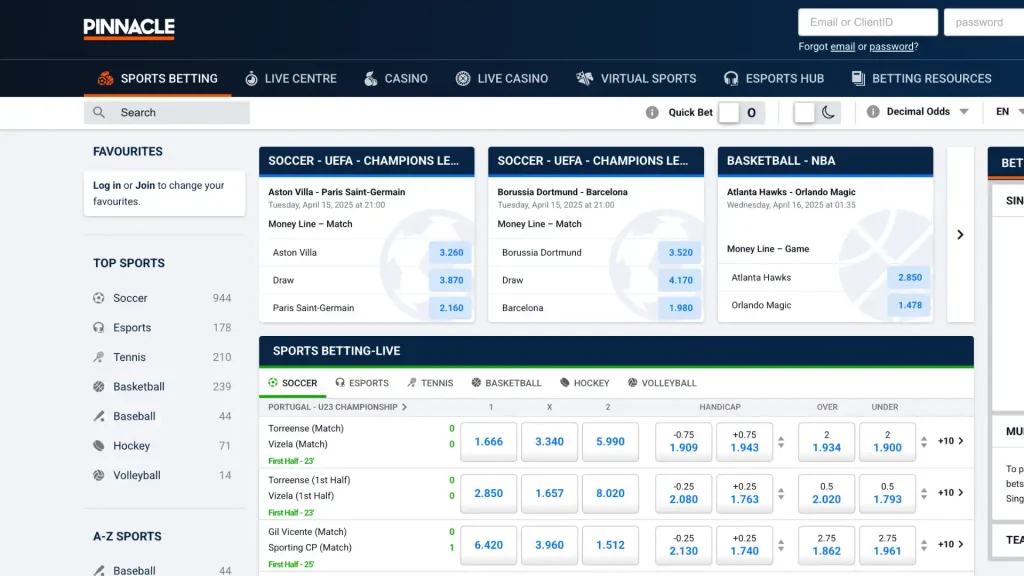This screenshot has width=1024, height=576.
Task: Switch to the Live Casino section
Action: tap(502, 78)
